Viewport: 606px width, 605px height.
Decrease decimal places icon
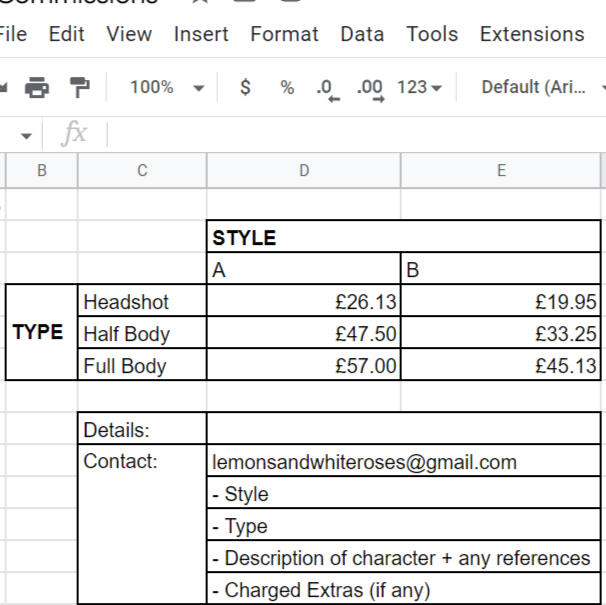[328, 90]
